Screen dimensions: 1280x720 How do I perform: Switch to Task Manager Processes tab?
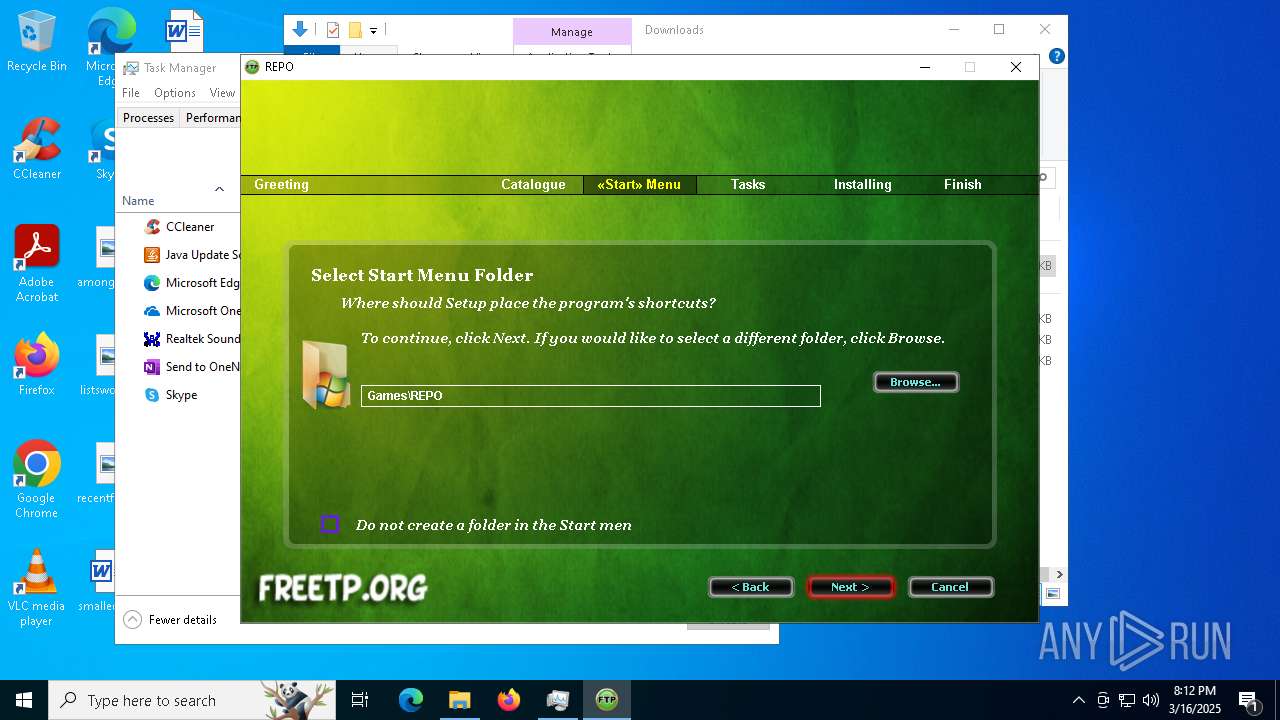pos(149,118)
